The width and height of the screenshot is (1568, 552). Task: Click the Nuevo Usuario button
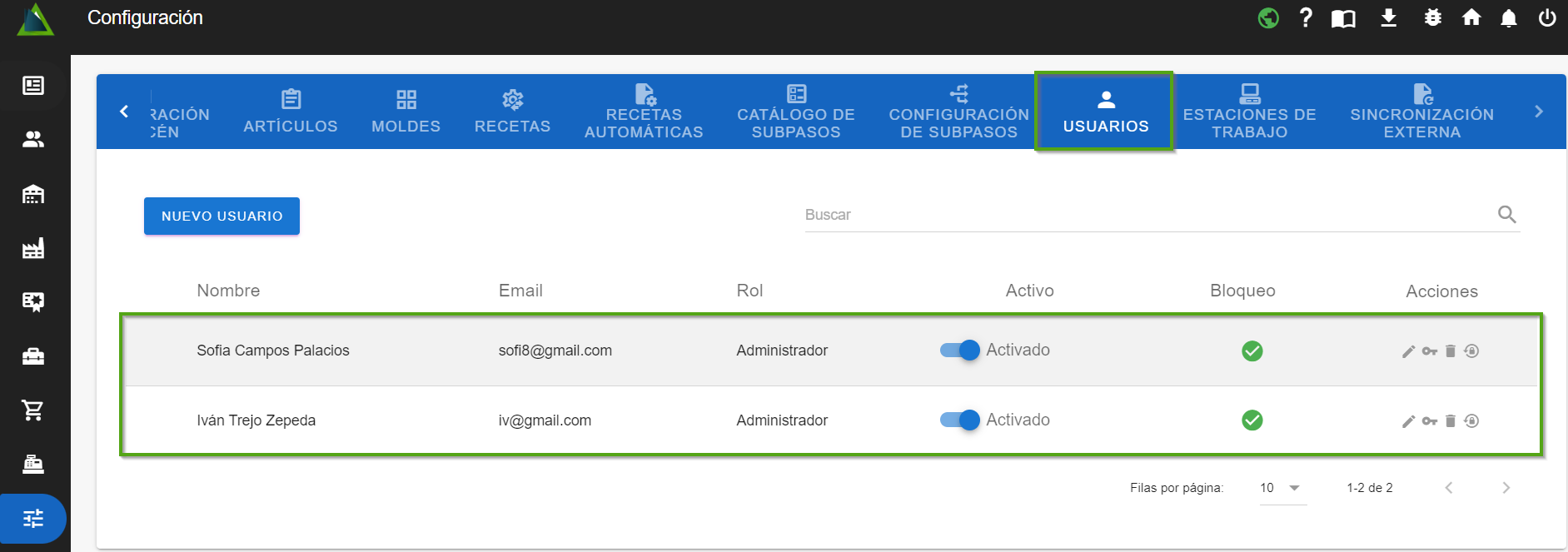(222, 216)
